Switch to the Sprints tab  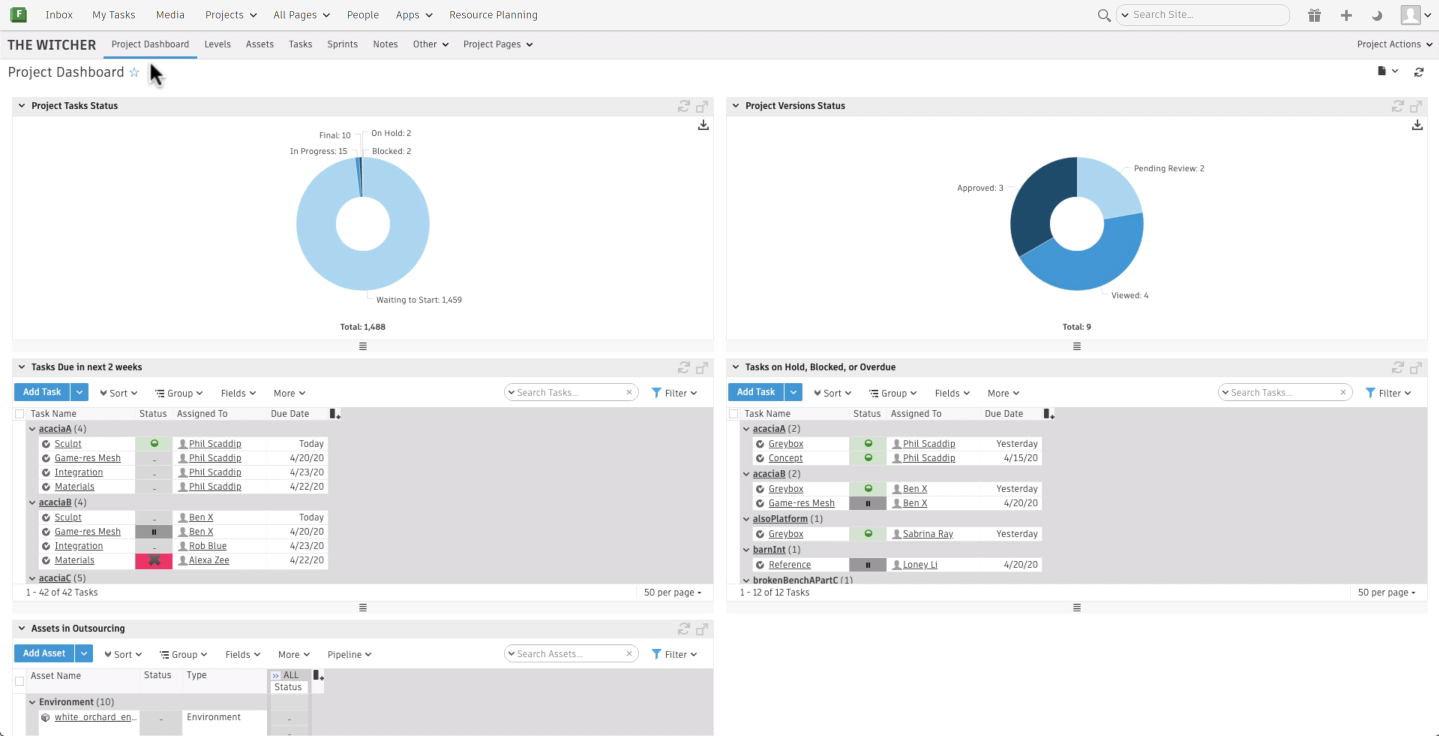coord(342,44)
